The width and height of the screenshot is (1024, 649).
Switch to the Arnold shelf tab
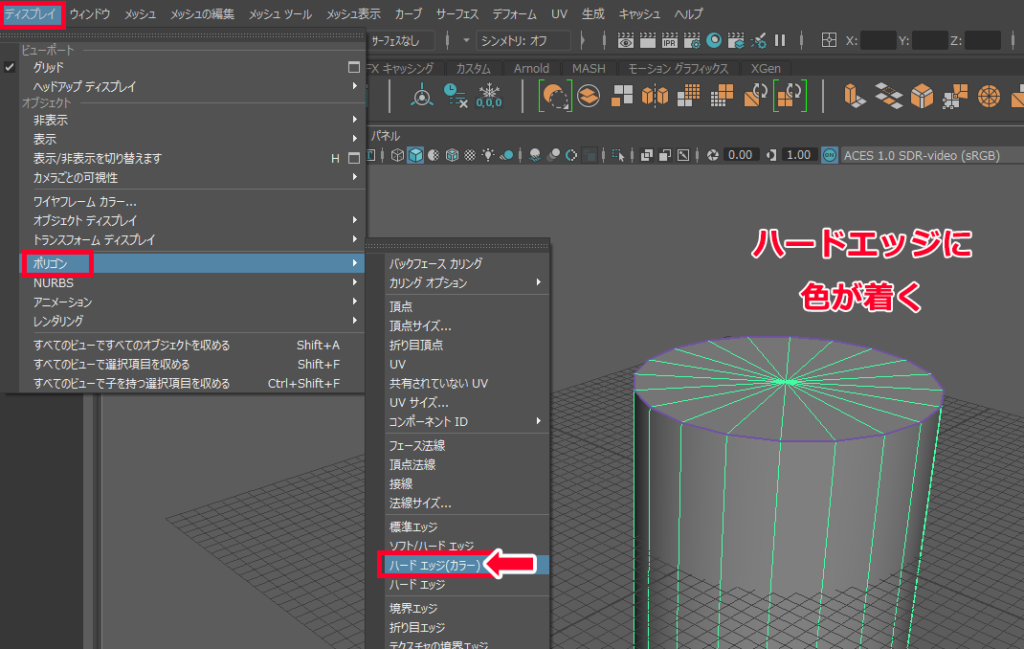tap(531, 69)
